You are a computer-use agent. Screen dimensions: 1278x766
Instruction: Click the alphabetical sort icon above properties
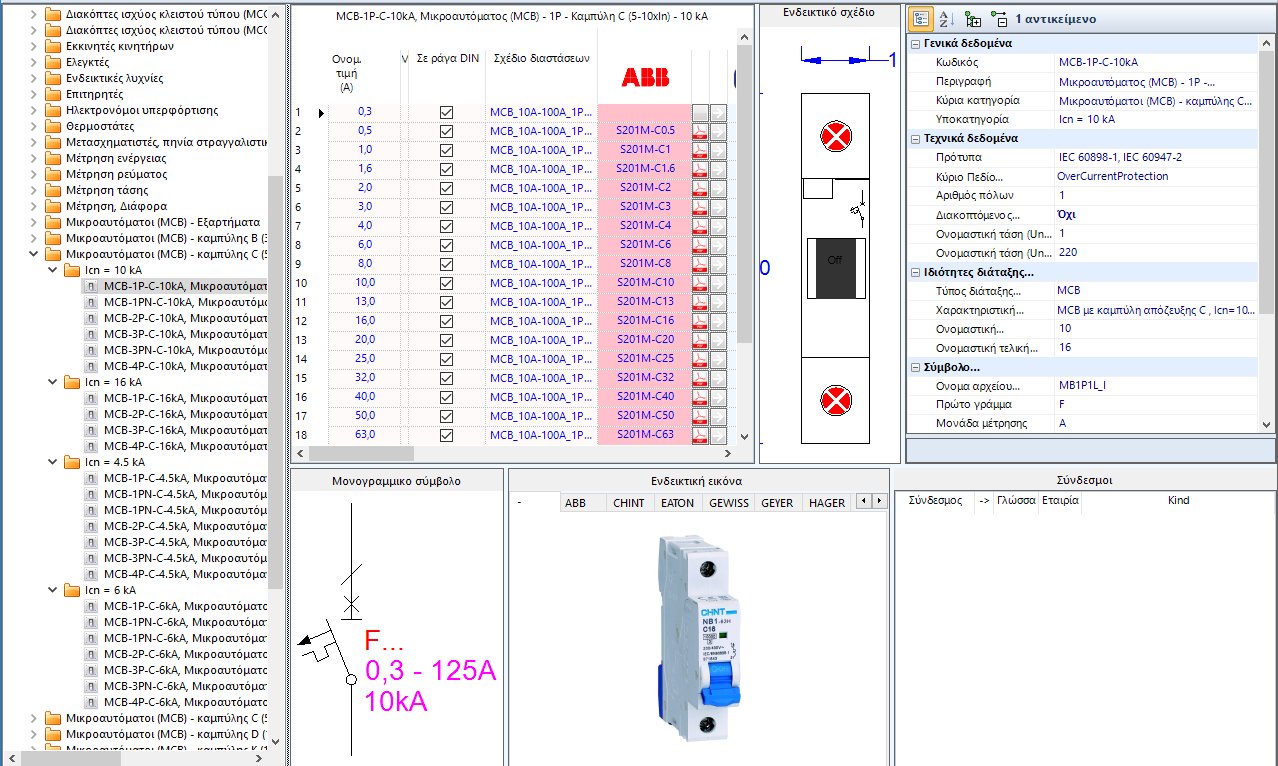click(945, 18)
